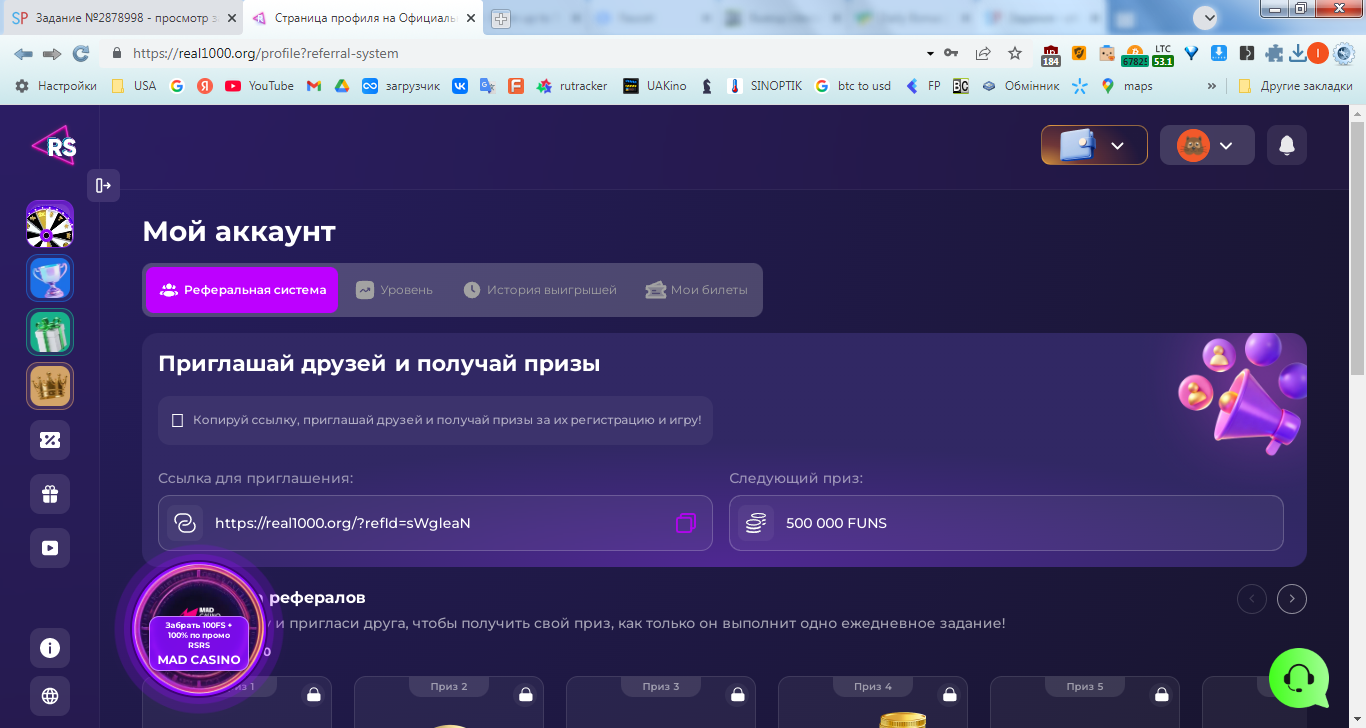Open the tab list dropdown in title bar
The width and height of the screenshot is (1366, 728).
point(1206,18)
